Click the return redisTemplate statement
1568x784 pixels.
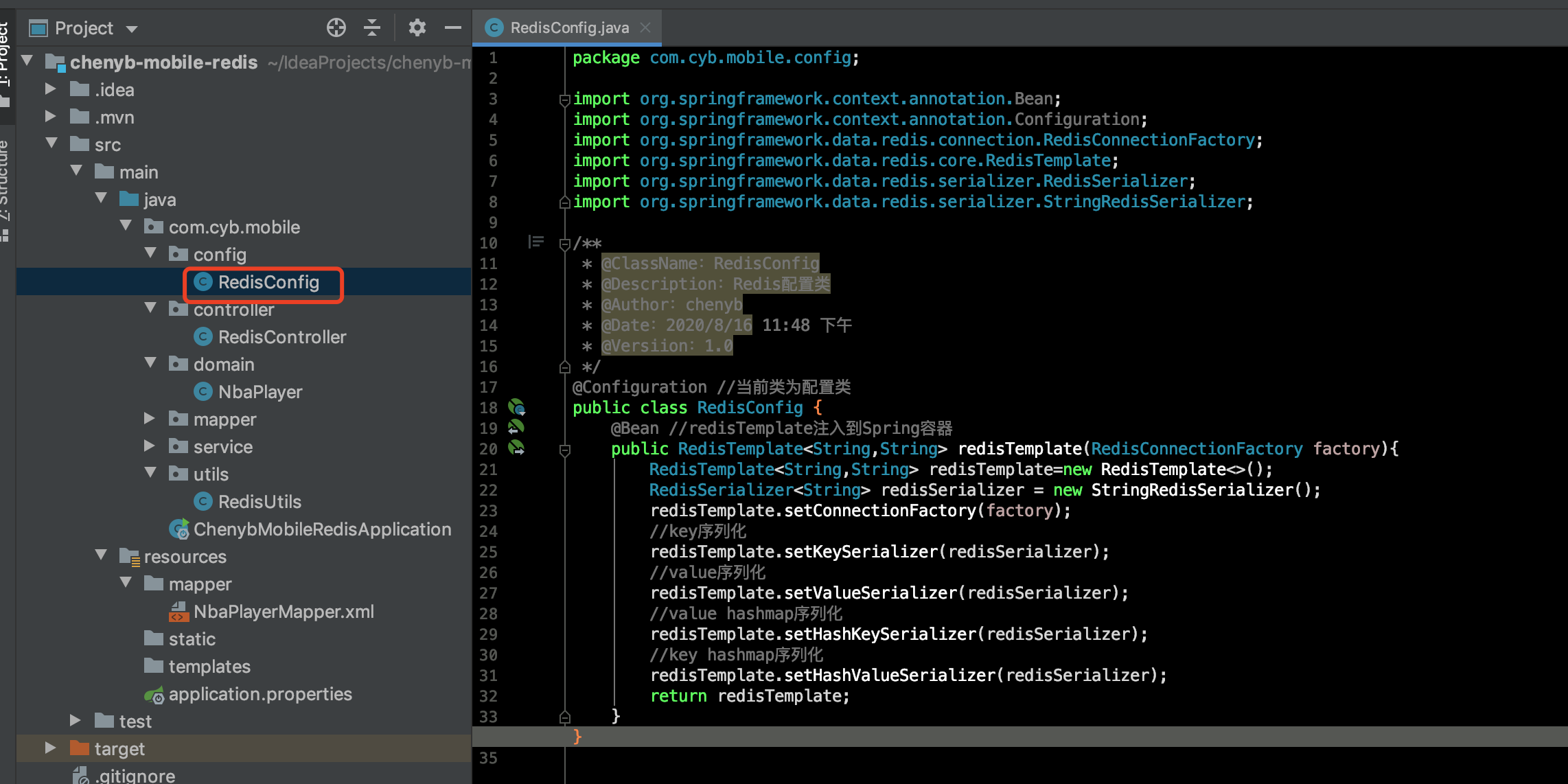pos(750,696)
